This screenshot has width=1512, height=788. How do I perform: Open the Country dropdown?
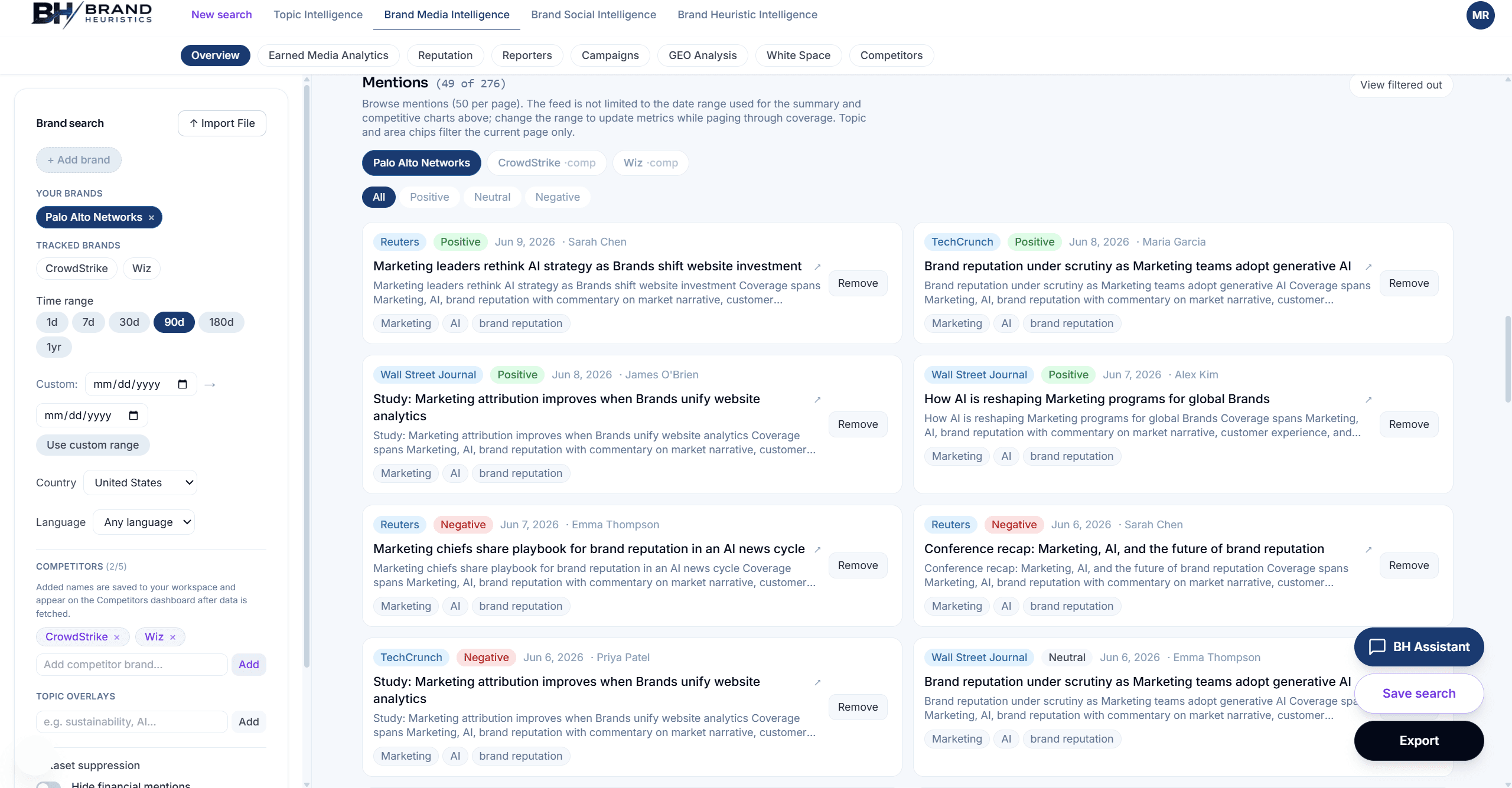[x=141, y=483]
